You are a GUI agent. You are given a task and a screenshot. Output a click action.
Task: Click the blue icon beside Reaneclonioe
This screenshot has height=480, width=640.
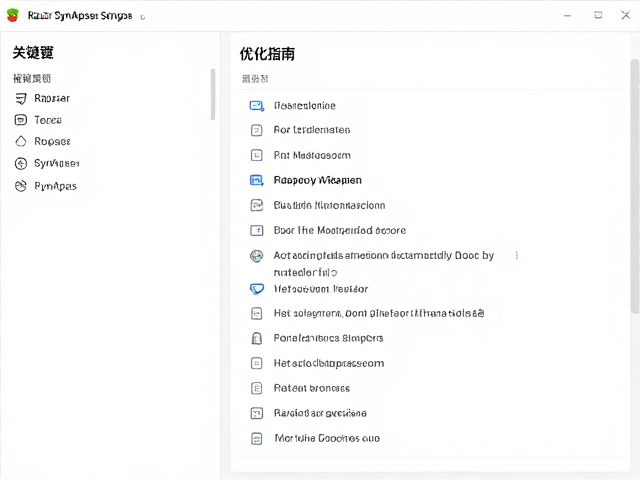point(257,106)
